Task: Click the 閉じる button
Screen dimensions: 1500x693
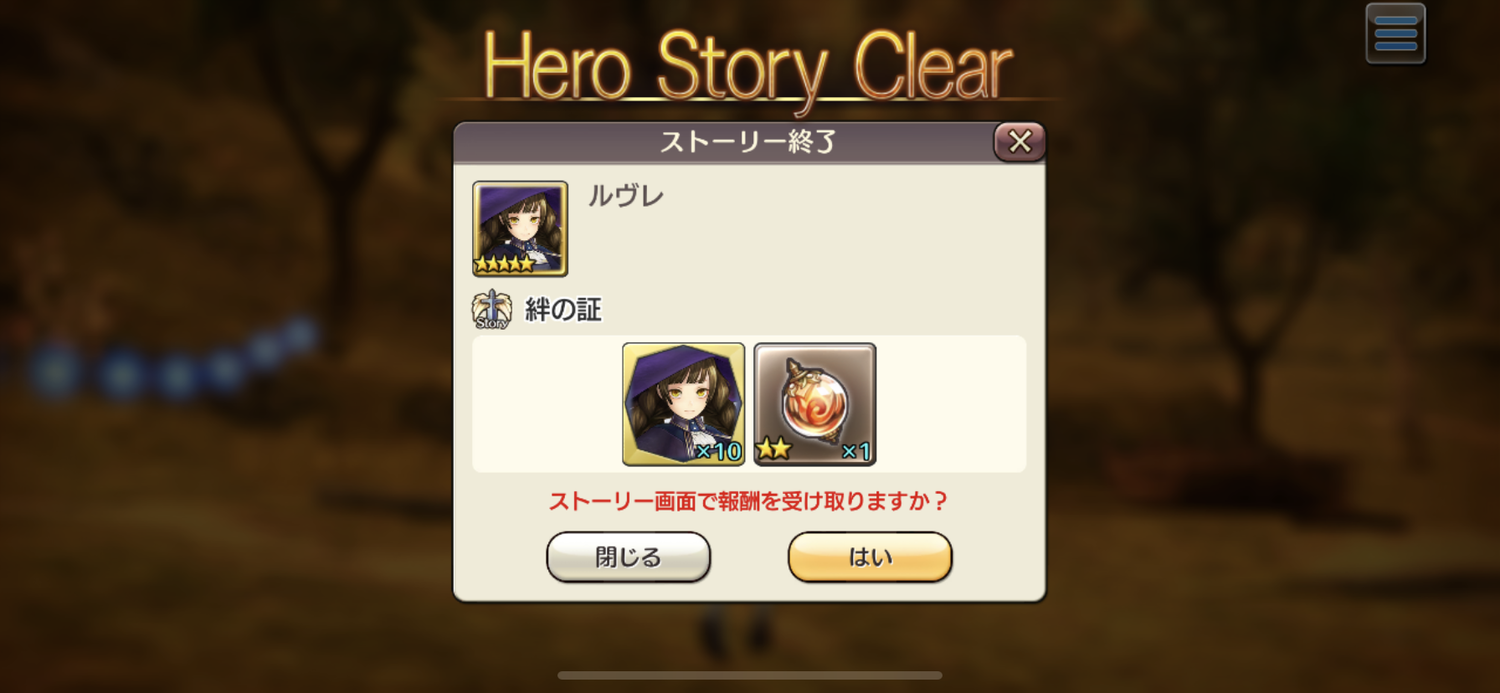Action: pyautogui.click(x=628, y=557)
